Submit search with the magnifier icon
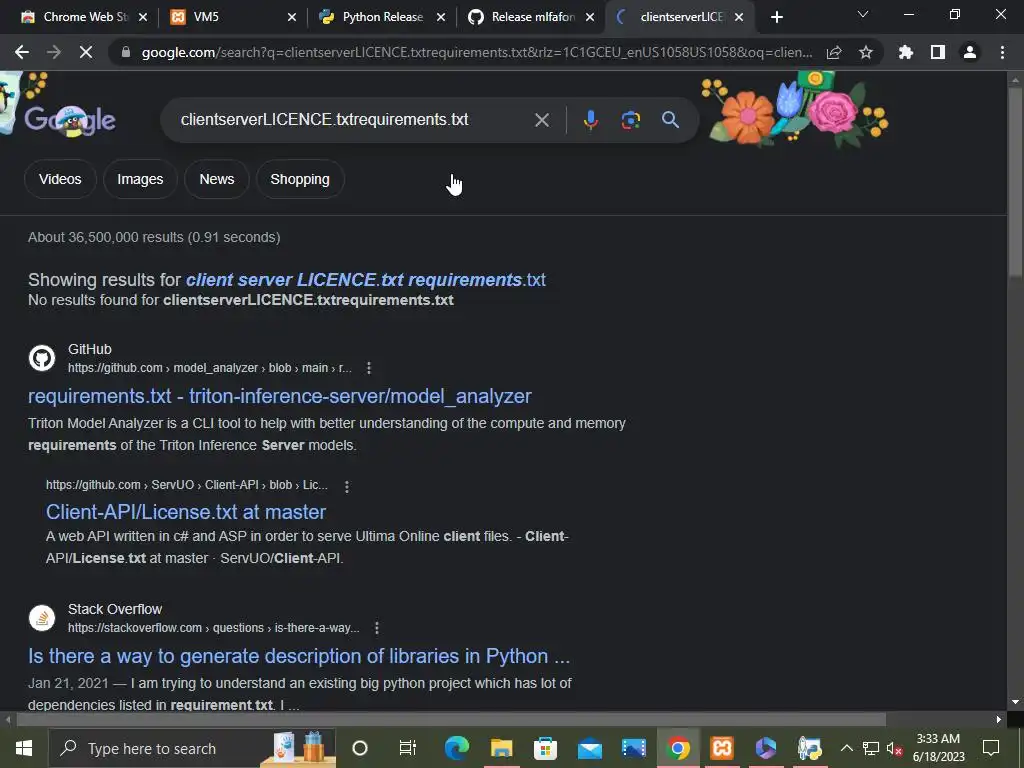Viewport: 1024px width, 768px height. coord(670,120)
